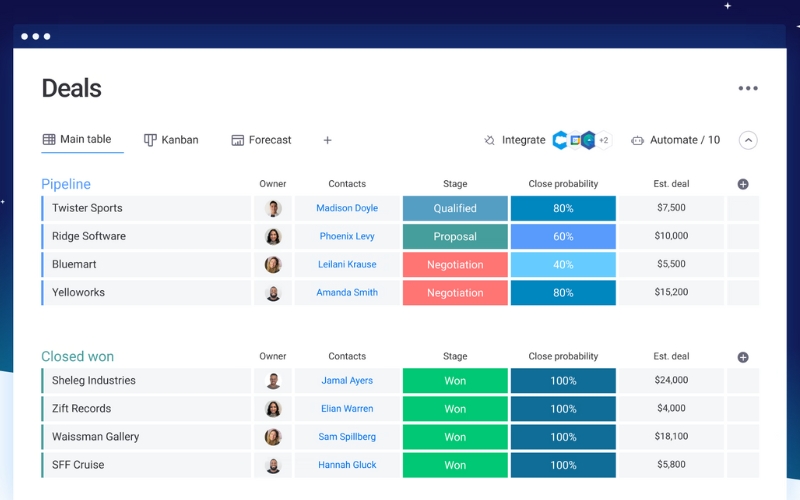Open the Forecast view tab
The height and width of the screenshot is (500, 800).
pyautogui.click(x=261, y=141)
